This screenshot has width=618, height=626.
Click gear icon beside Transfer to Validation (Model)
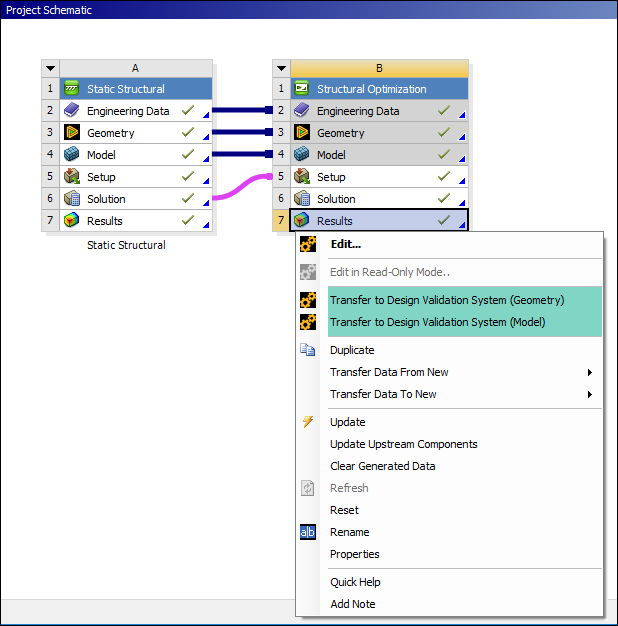tap(308, 322)
